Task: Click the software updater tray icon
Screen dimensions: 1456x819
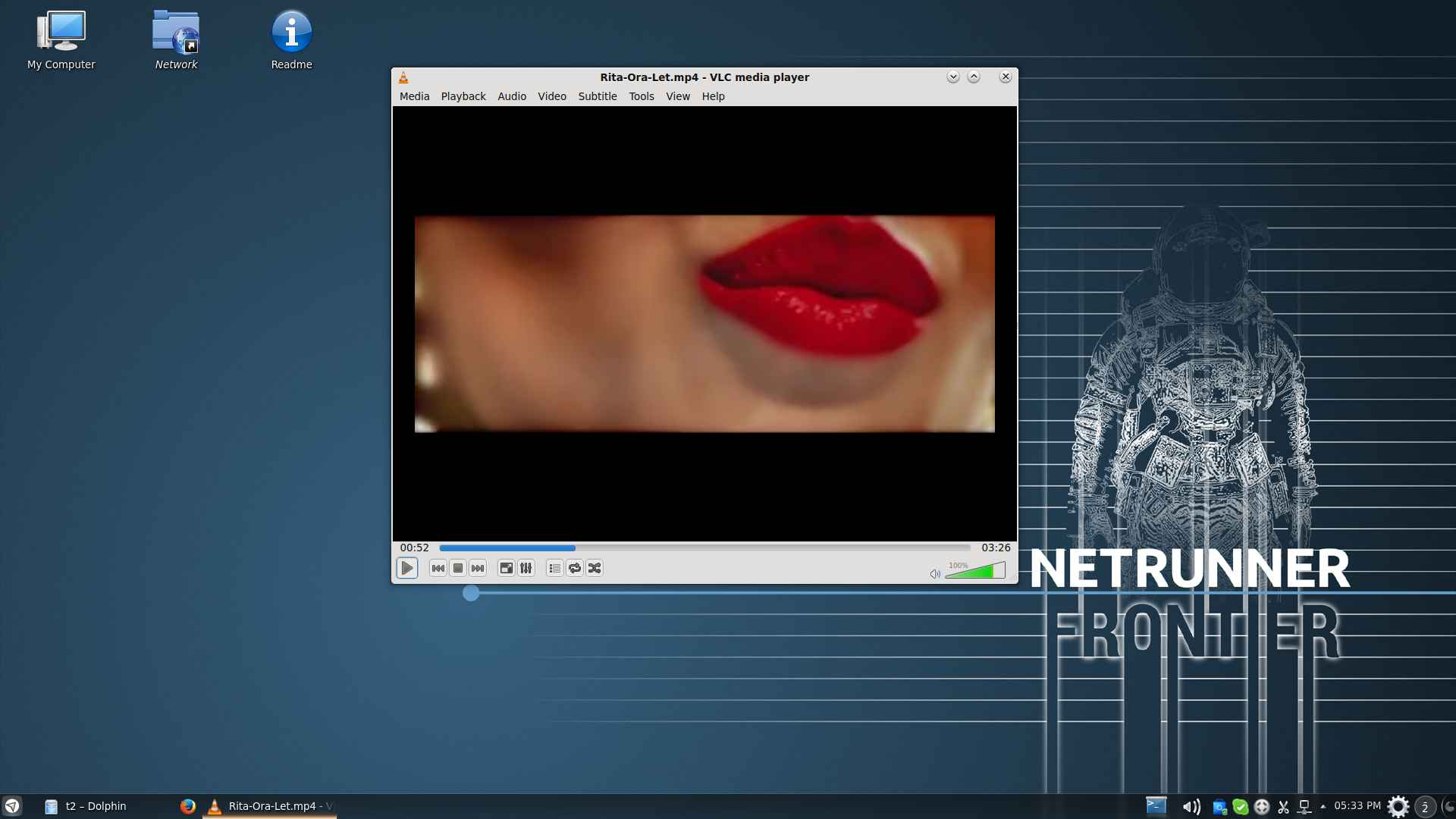Action: (1219, 807)
